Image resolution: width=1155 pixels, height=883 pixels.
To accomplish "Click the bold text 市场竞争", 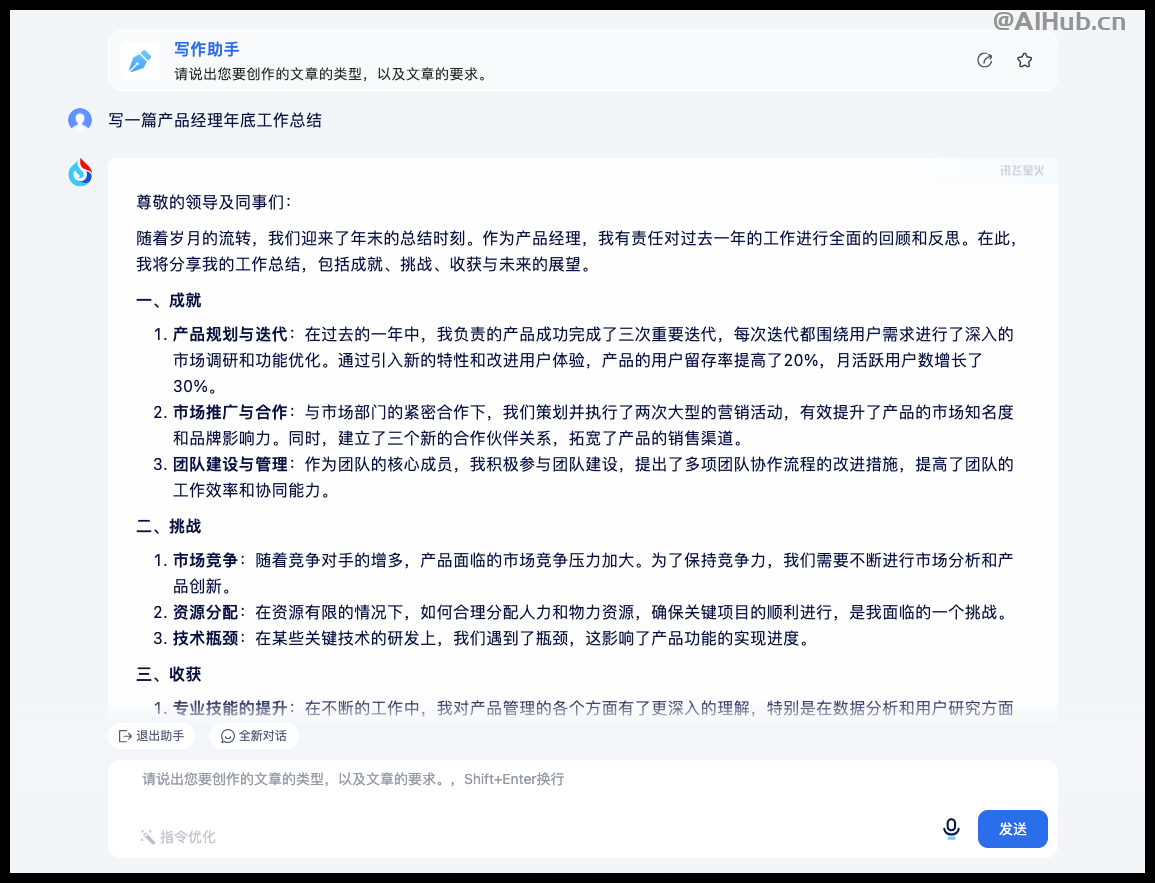I will (206, 560).
